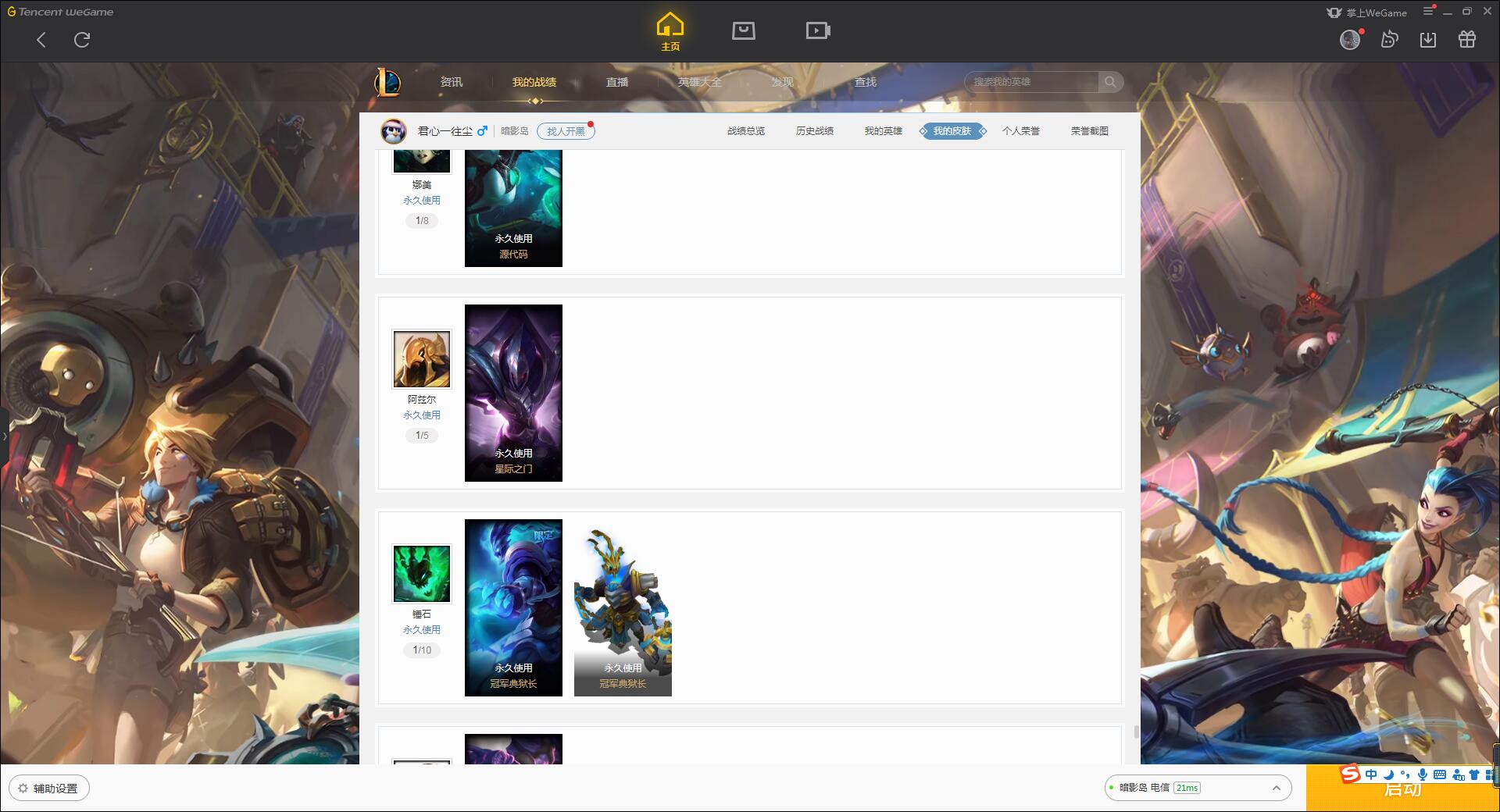Viewport: 1500px width, 812px height.
Task: Open the hamburger main menu
Action: point(1428,11)
